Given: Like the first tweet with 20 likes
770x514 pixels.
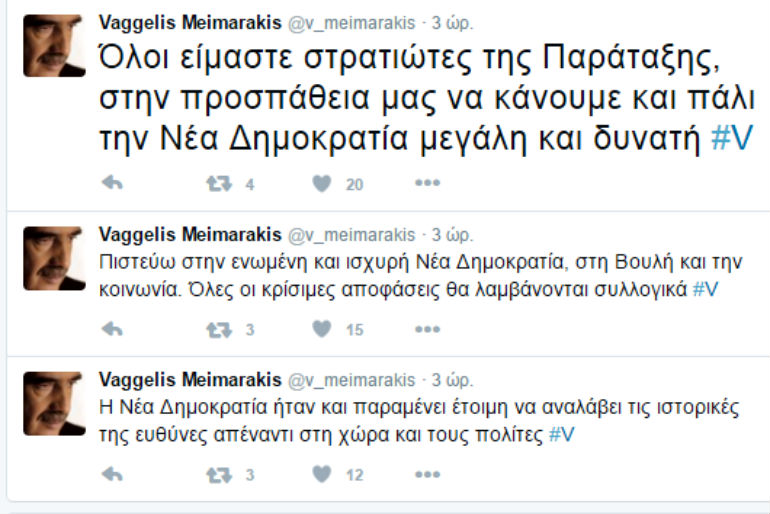Looking at the screenshot, I should click(x=321, y=184).
